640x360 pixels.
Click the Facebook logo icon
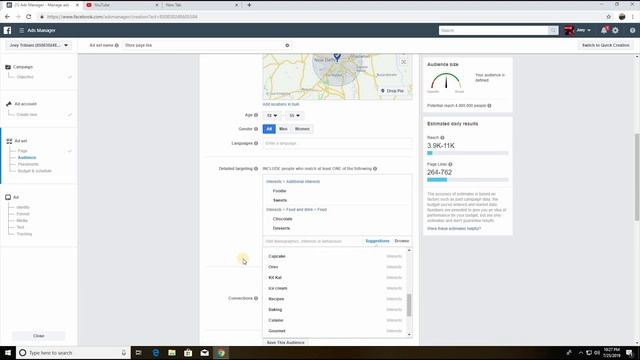click(x=7, y=30)
